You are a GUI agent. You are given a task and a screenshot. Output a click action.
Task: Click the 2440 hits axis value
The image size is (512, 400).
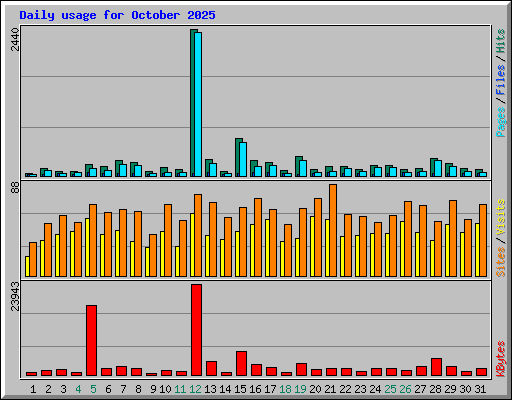(x=15, y=39)
